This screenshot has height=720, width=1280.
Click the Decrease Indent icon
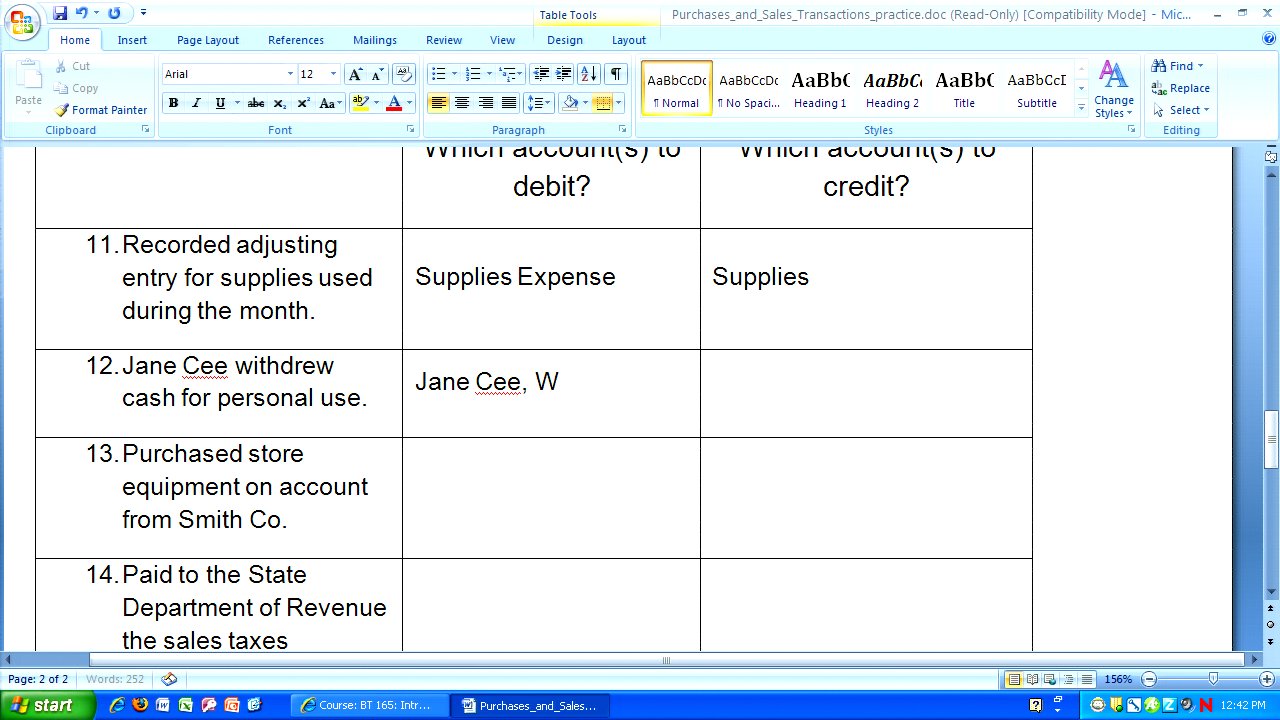click(541, 74)
